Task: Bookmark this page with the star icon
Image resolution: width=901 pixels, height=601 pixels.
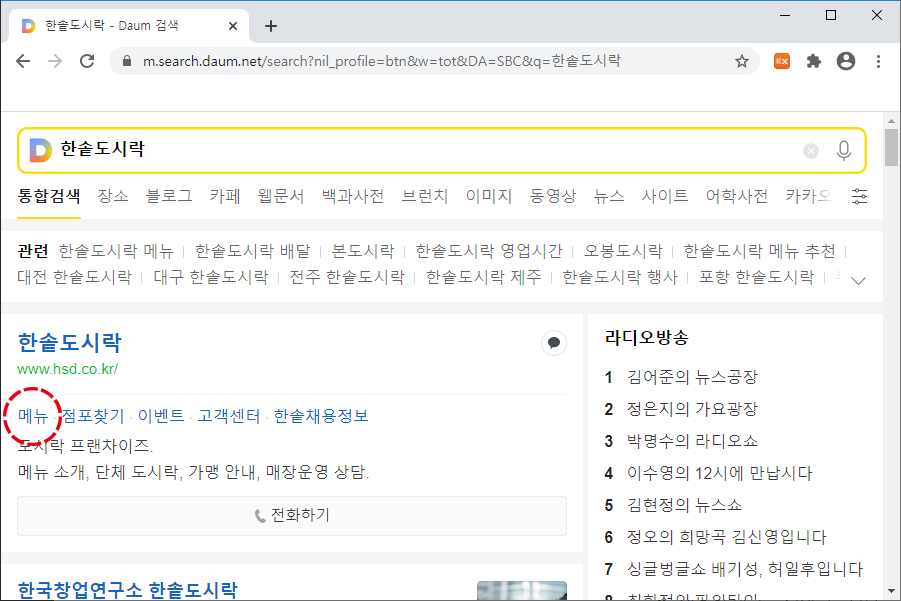Action: point(742,61)
